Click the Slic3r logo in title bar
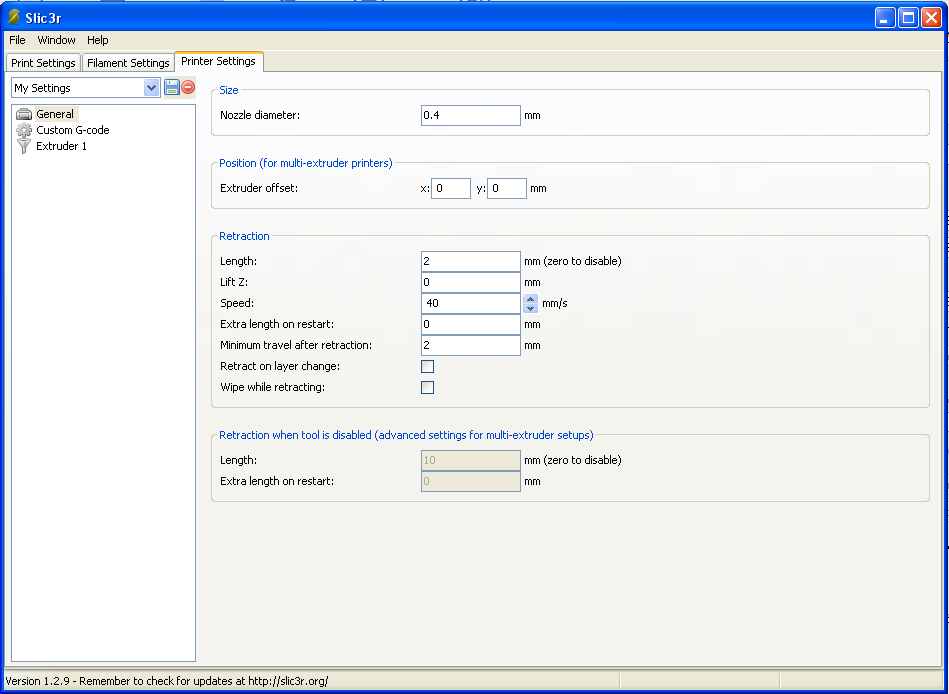This screenshot has width=949, height=694. point(13,17)
